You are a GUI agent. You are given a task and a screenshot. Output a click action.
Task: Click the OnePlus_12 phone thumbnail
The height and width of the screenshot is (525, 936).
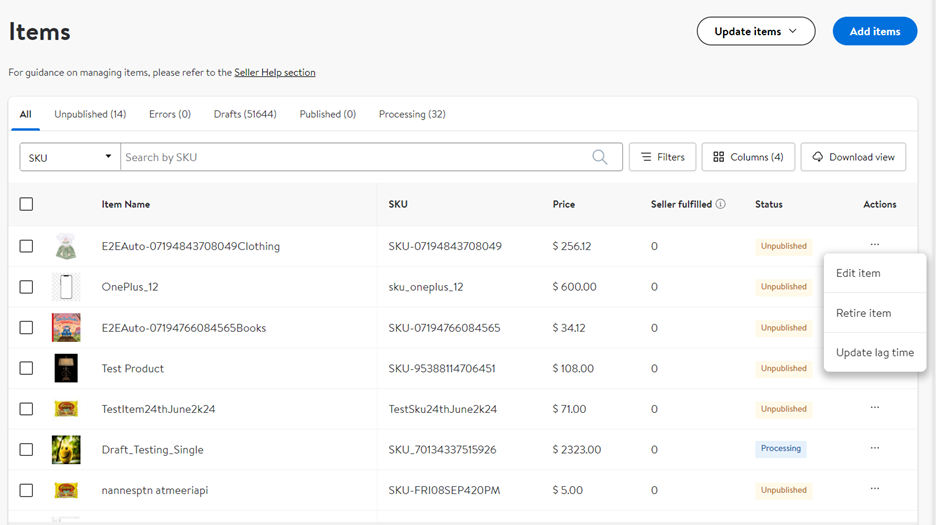(x=66, y=287)
